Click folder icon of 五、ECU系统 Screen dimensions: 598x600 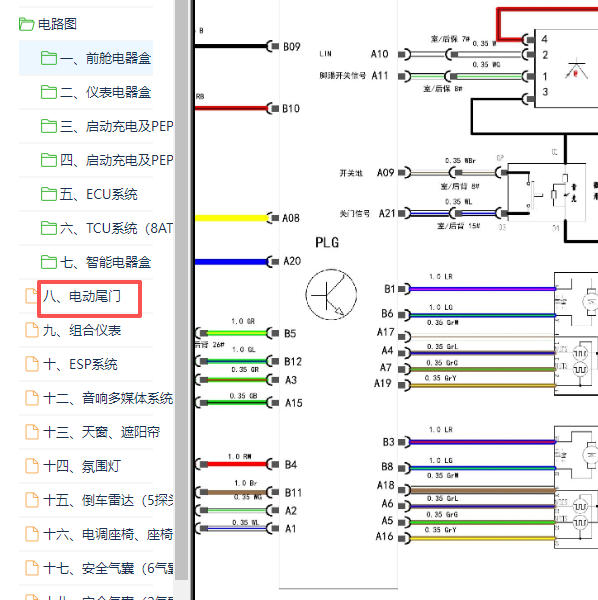(49, 194)
